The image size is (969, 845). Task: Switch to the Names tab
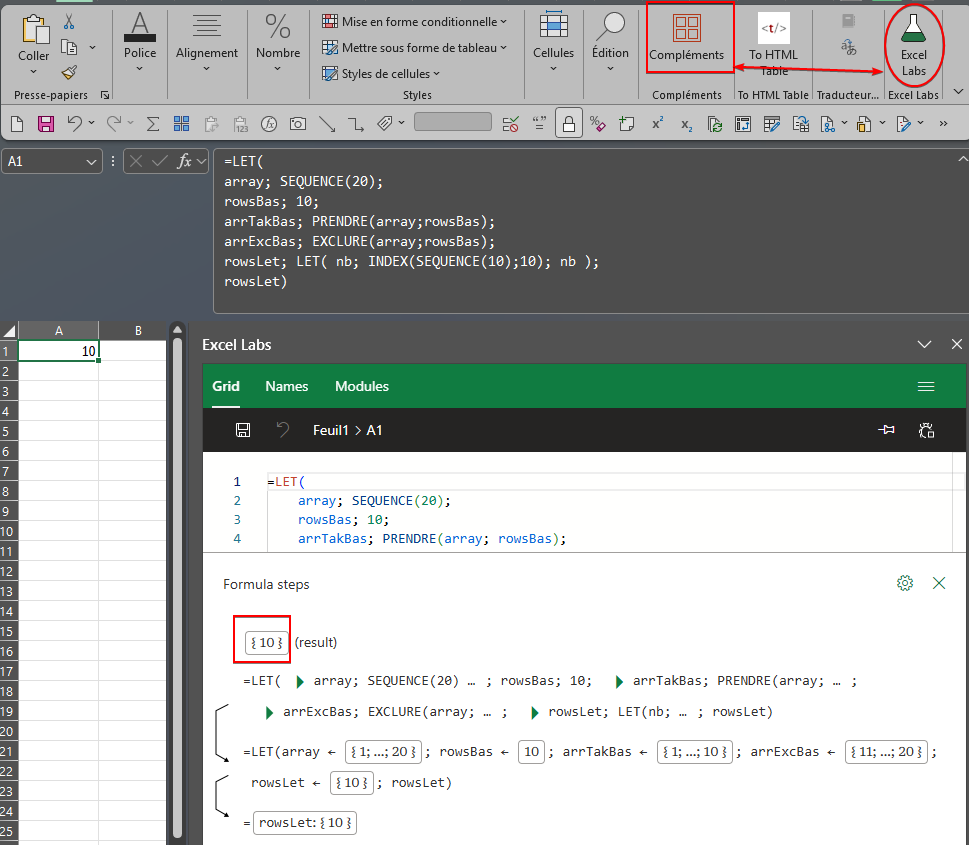(287, 386)
